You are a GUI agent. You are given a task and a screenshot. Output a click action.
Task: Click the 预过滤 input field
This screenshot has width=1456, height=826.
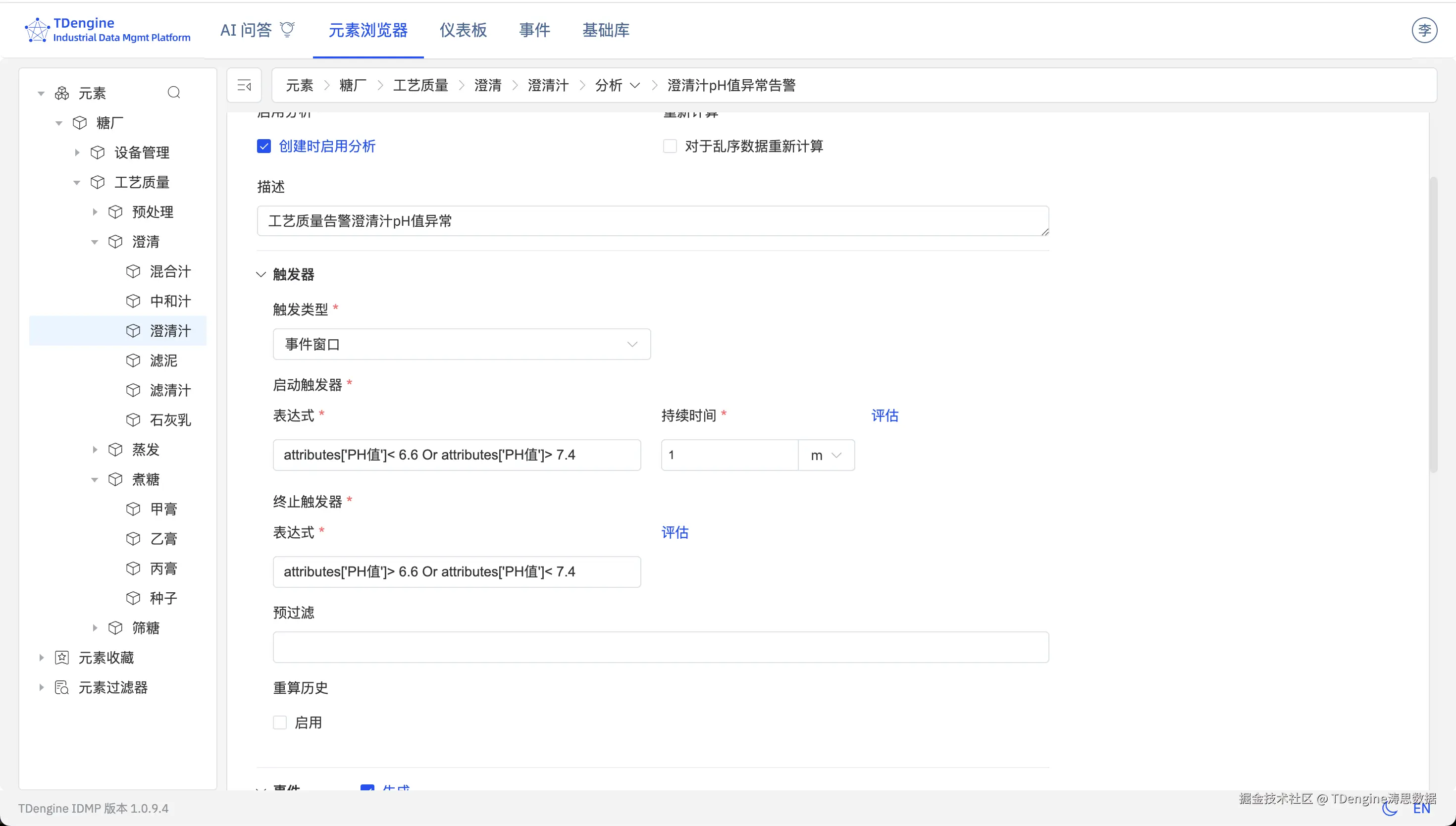660,647
